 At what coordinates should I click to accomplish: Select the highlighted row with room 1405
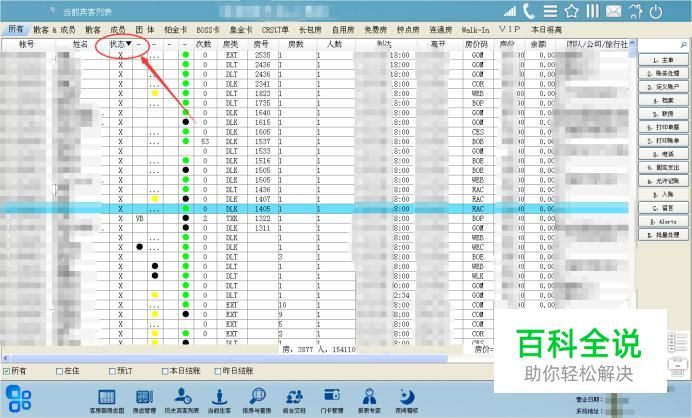point(314,209)
